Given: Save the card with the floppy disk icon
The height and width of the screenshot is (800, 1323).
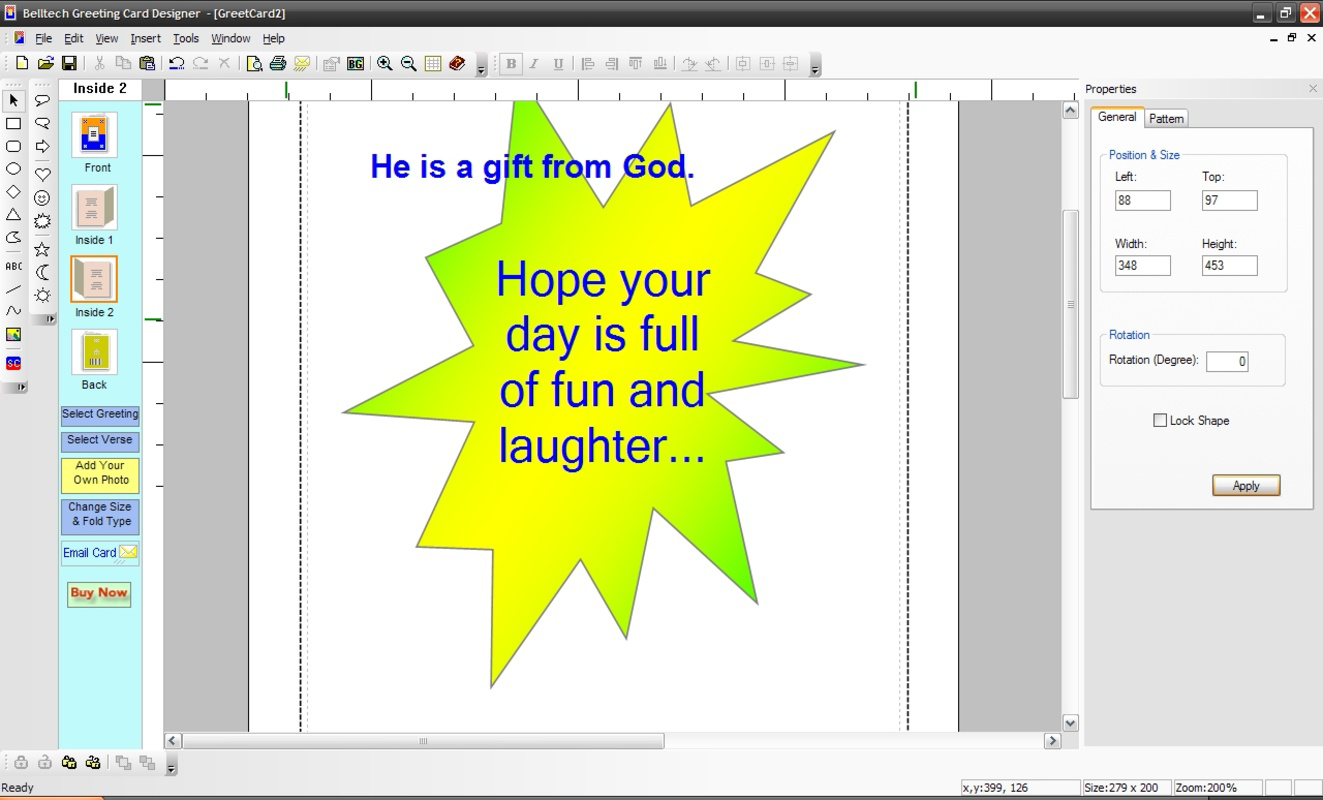Looking at the screenshot, I should (x=69, y=63).
